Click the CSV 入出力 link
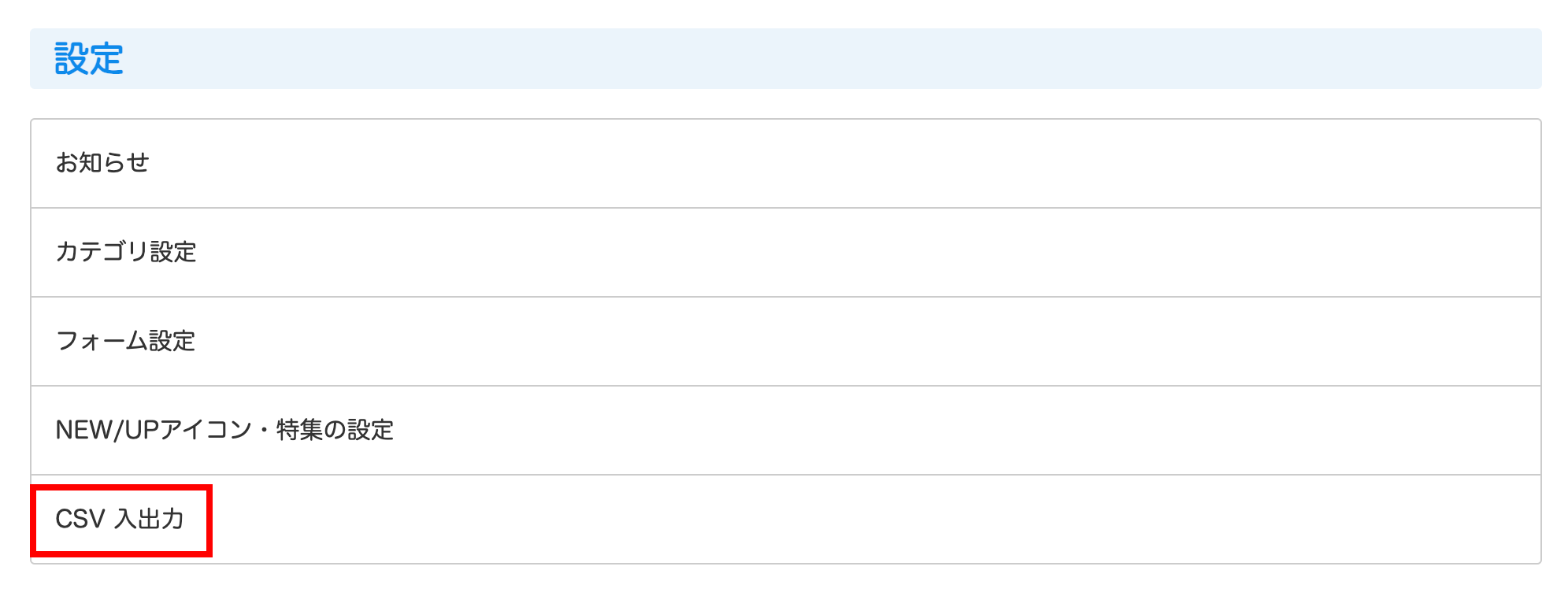The height and width of the screenshot is (596, 1568). [x=120, y=520]
